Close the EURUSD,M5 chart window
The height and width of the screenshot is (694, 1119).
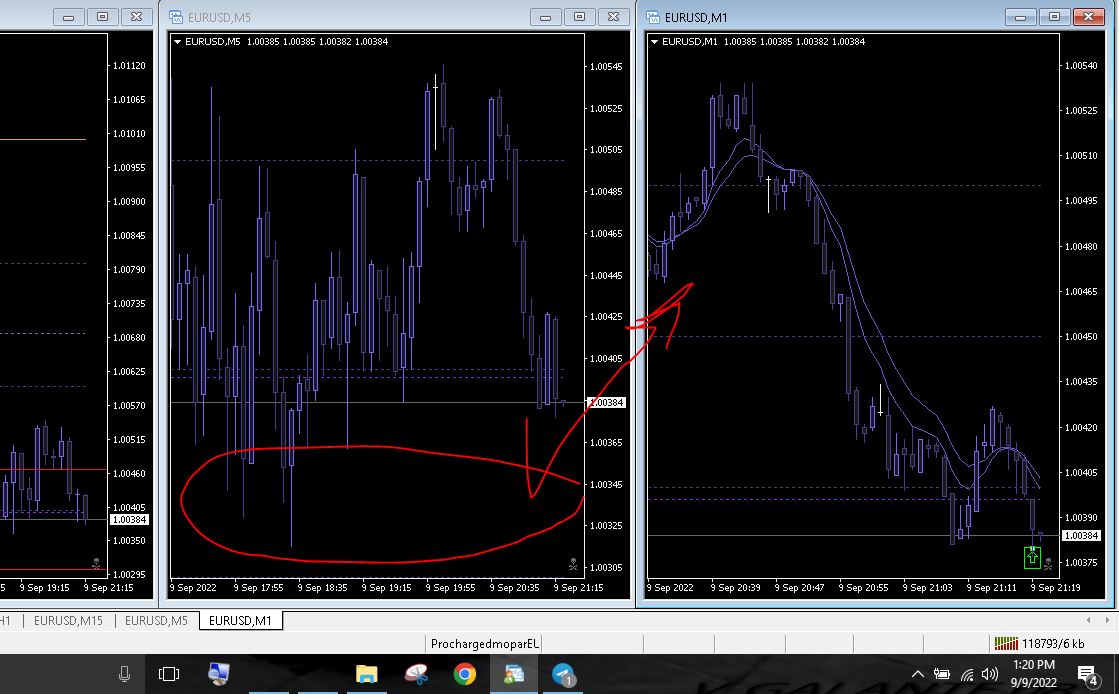(x=613, y=17)
